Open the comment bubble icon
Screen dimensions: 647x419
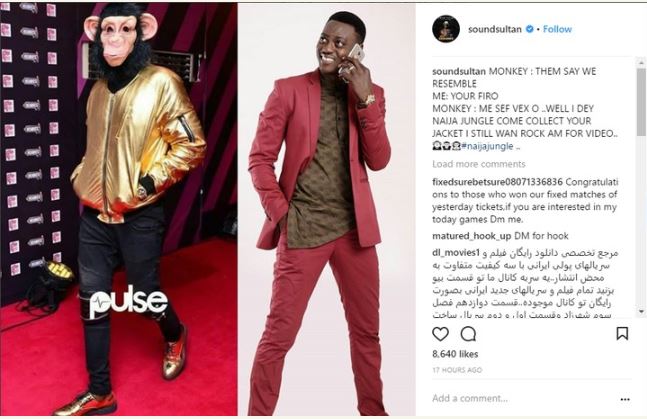tap(468, 334)
